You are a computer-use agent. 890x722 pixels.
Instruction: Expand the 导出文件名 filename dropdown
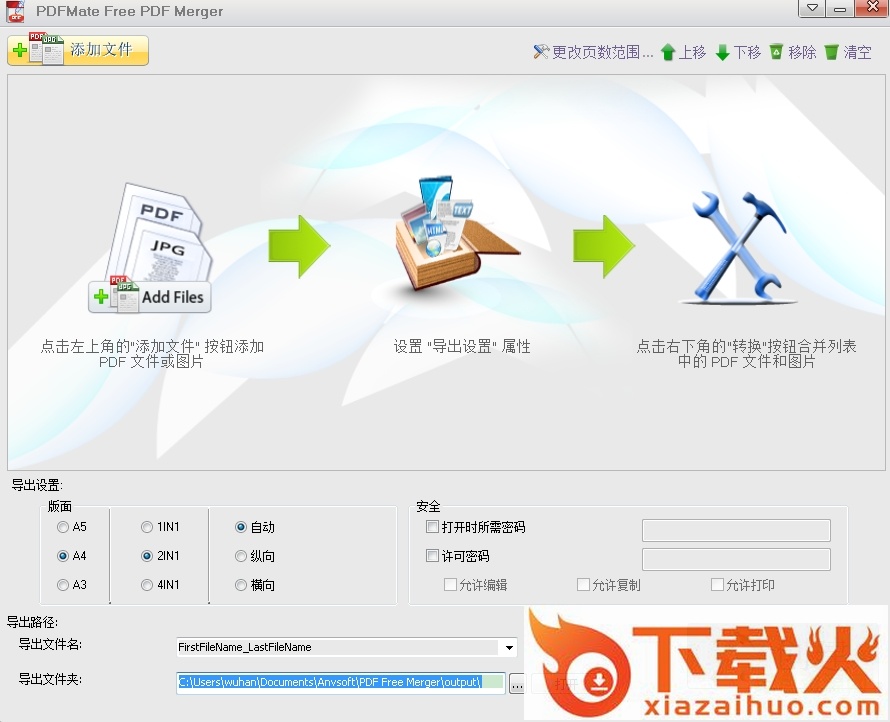pyautogui.click(x=509, y=647)
